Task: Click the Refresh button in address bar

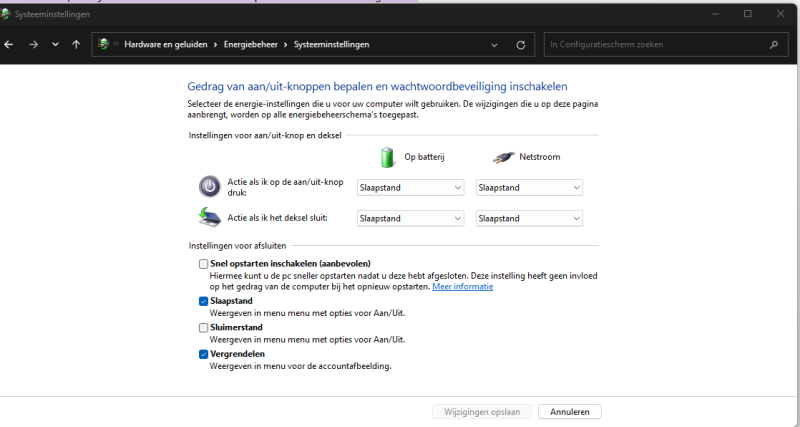Action: [x=520, y=45]
